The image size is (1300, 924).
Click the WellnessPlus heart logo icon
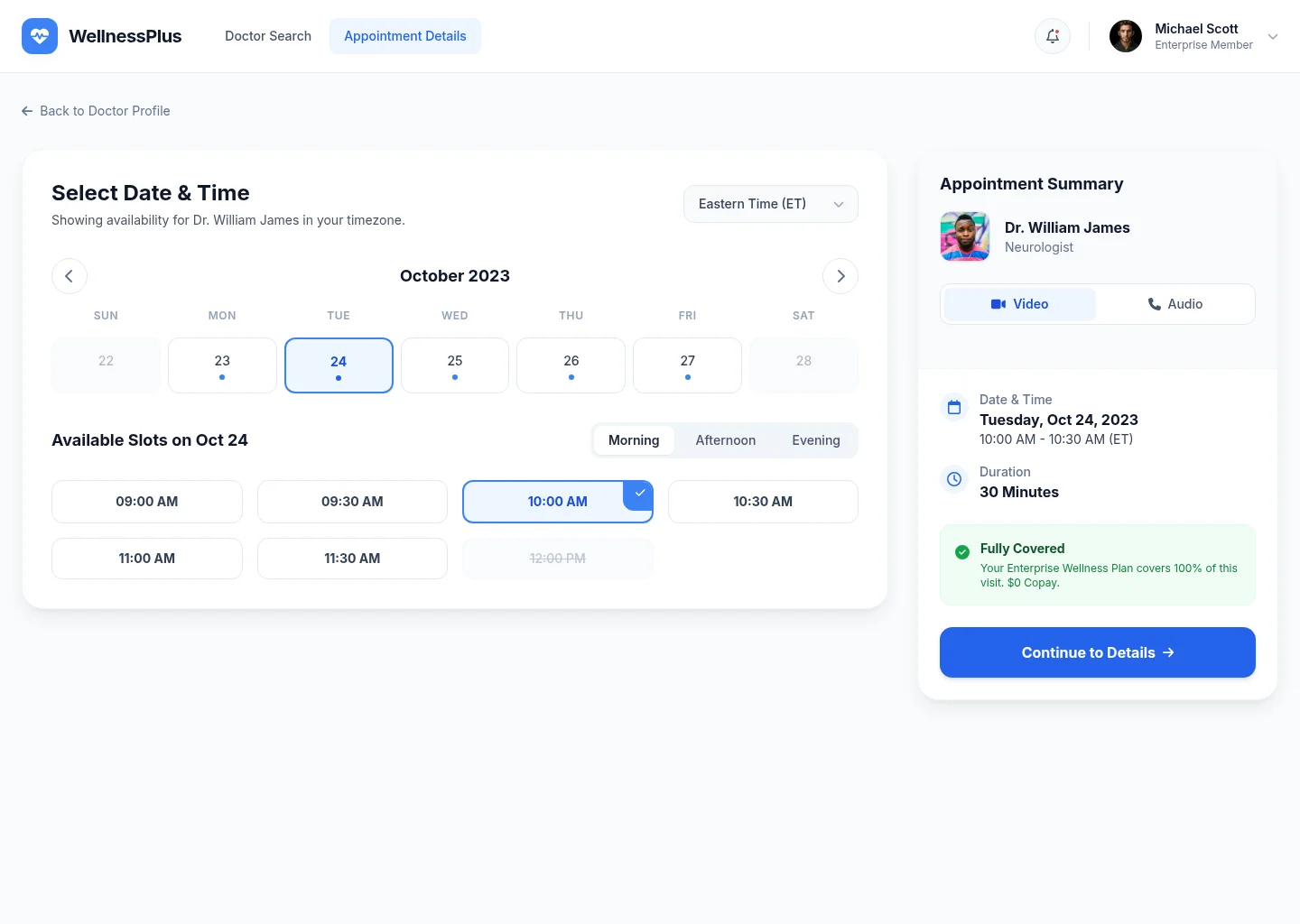(40, 36)
